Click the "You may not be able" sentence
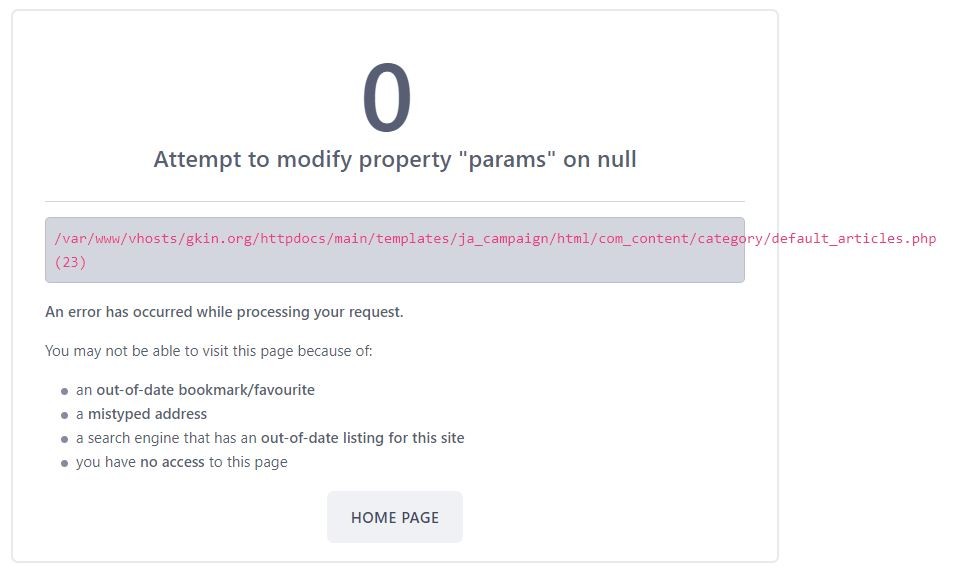The height and width of the screenshot is (580, 955). click(x=208, y=351)
